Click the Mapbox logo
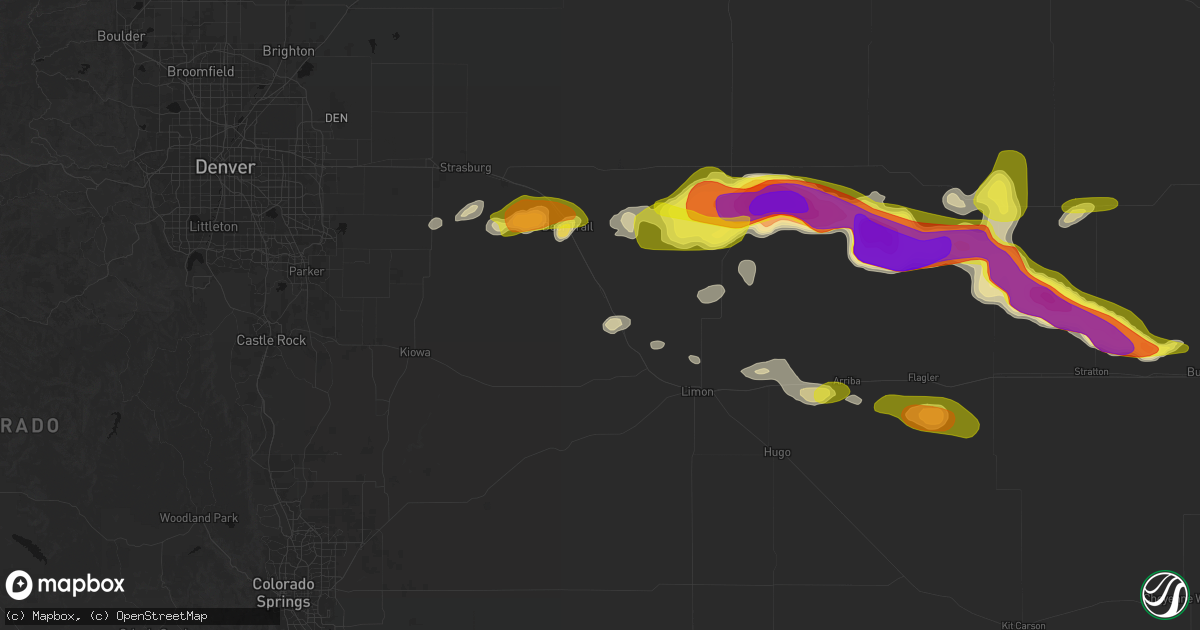Image resolution: width=1200 pixels, height=630 pixels. click(66, 585)
